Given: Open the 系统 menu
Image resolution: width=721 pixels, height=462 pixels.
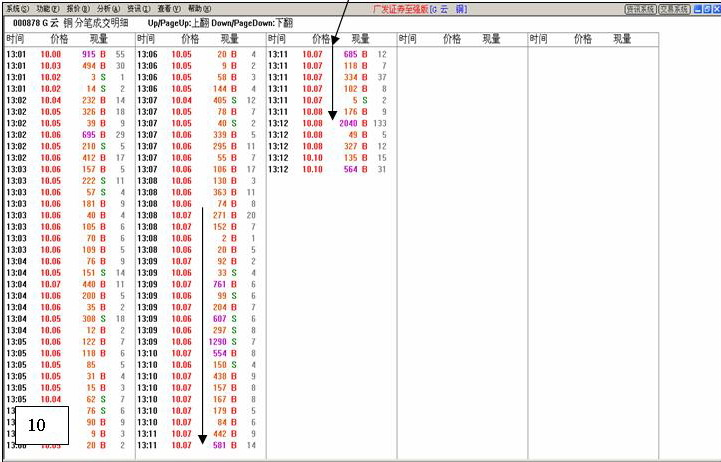Looking at the screenshot, I should (x=17, y=8).
